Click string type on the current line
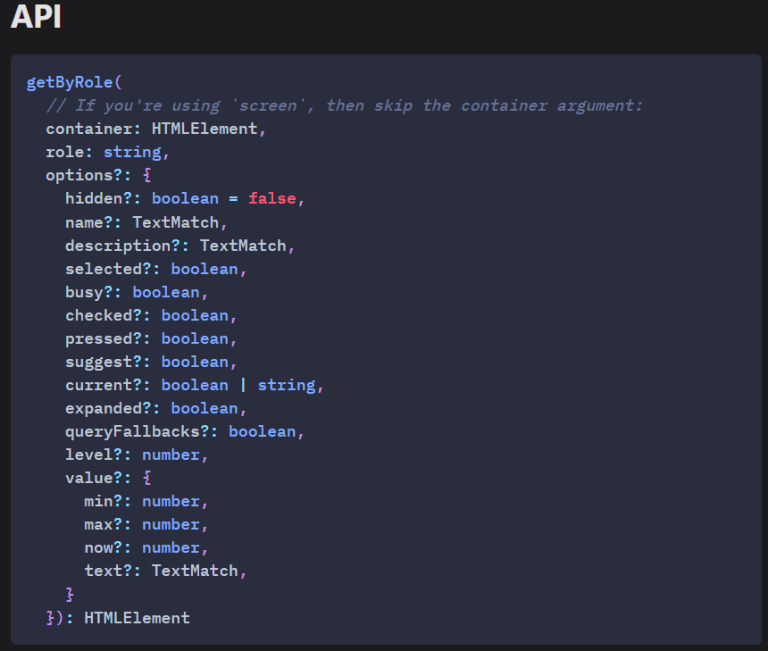 coord(287,386)
